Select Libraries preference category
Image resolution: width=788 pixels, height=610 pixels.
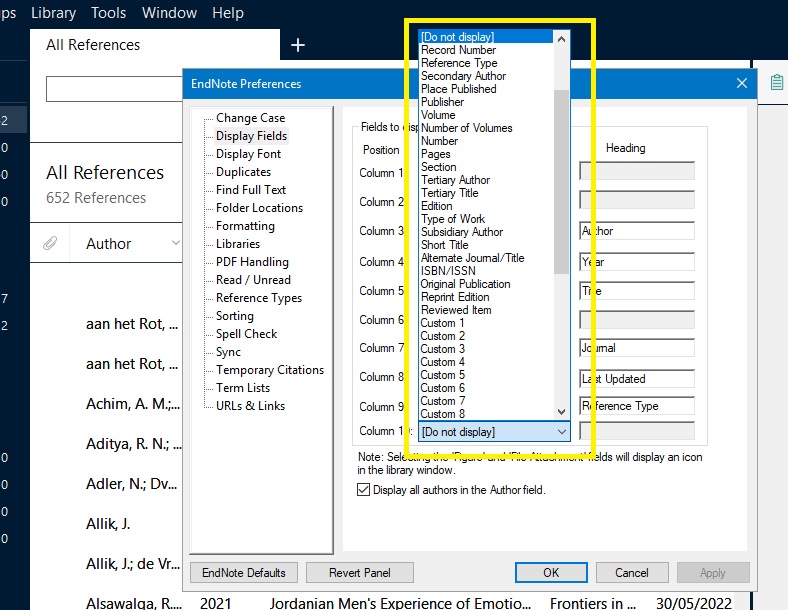[x=238, y=244]
